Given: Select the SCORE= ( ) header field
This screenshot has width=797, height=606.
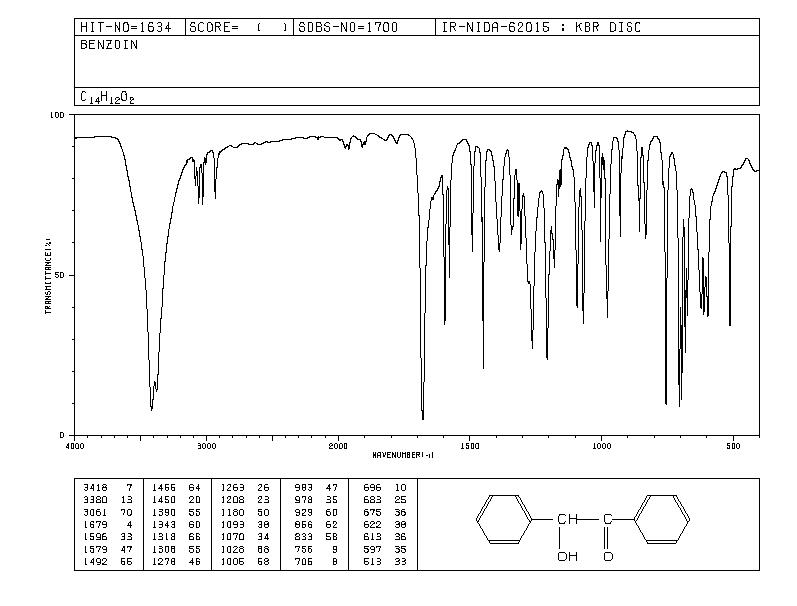Looking at the screenshot, I should click(x=239, y=27).
